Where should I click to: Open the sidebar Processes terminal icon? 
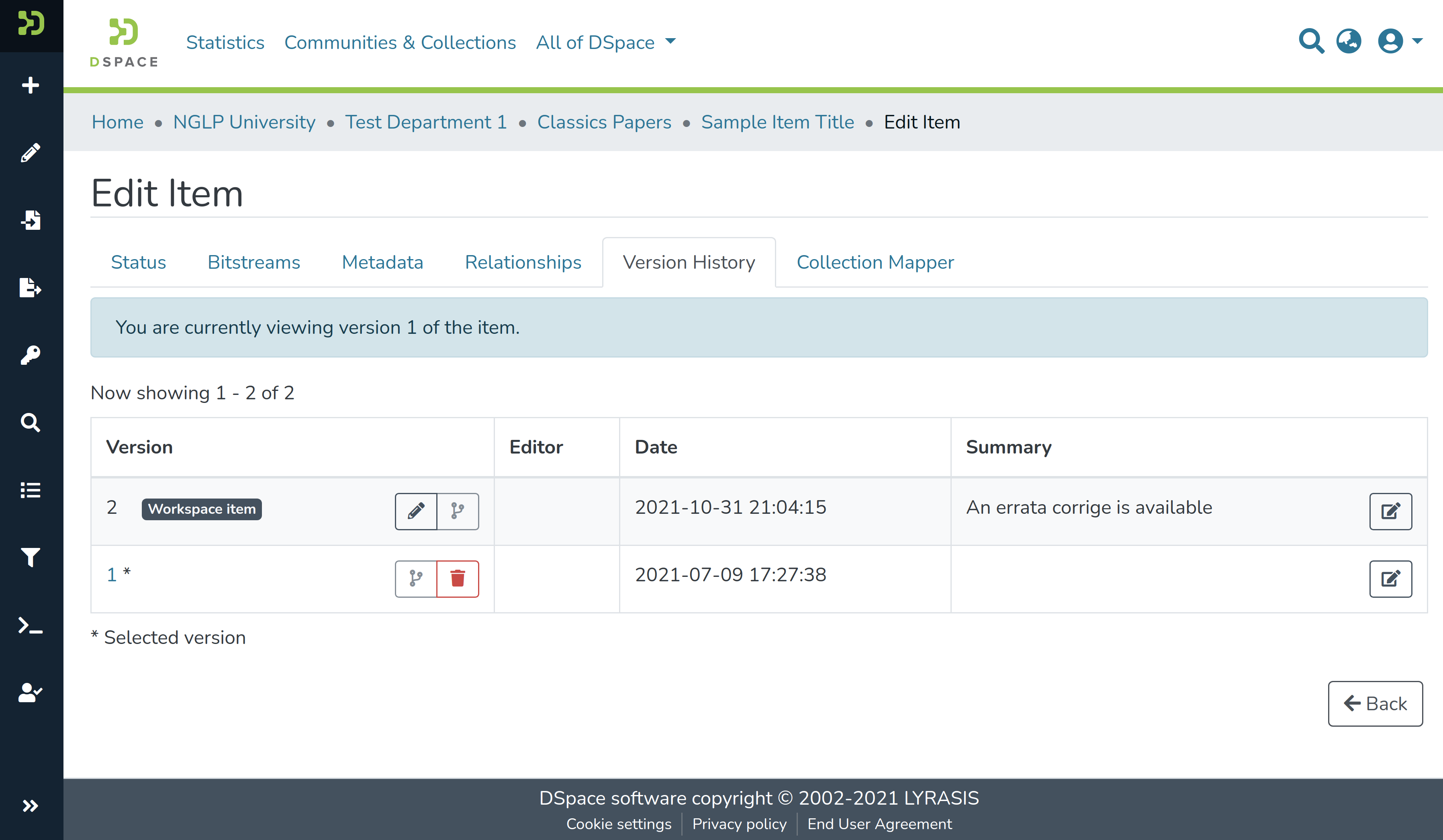click(x=31, y=625)
